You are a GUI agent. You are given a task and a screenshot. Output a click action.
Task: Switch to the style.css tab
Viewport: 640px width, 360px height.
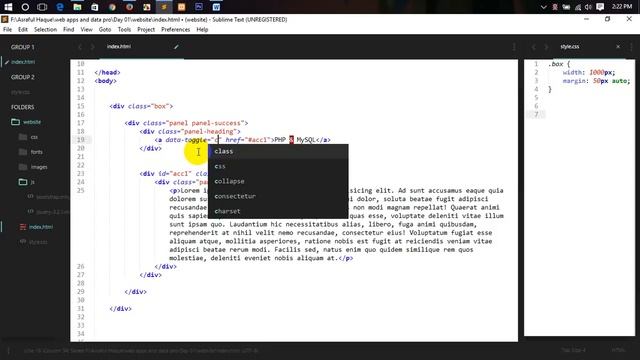point(570,47)
